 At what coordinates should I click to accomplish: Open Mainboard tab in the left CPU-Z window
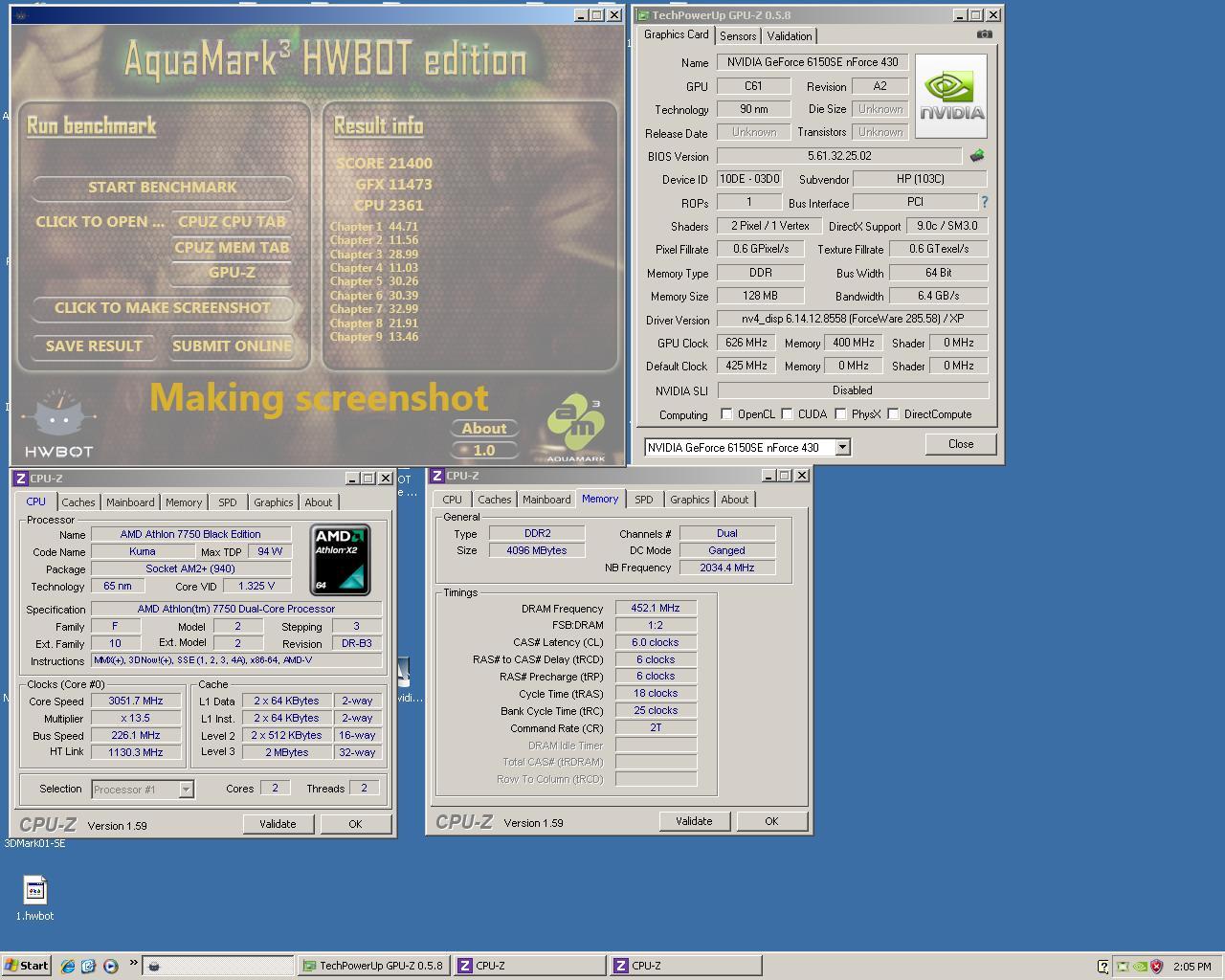tap(130, 502)
